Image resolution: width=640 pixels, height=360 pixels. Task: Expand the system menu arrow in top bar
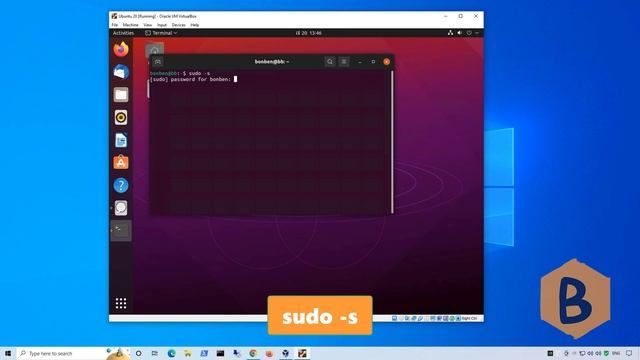[x=477, y=33]
